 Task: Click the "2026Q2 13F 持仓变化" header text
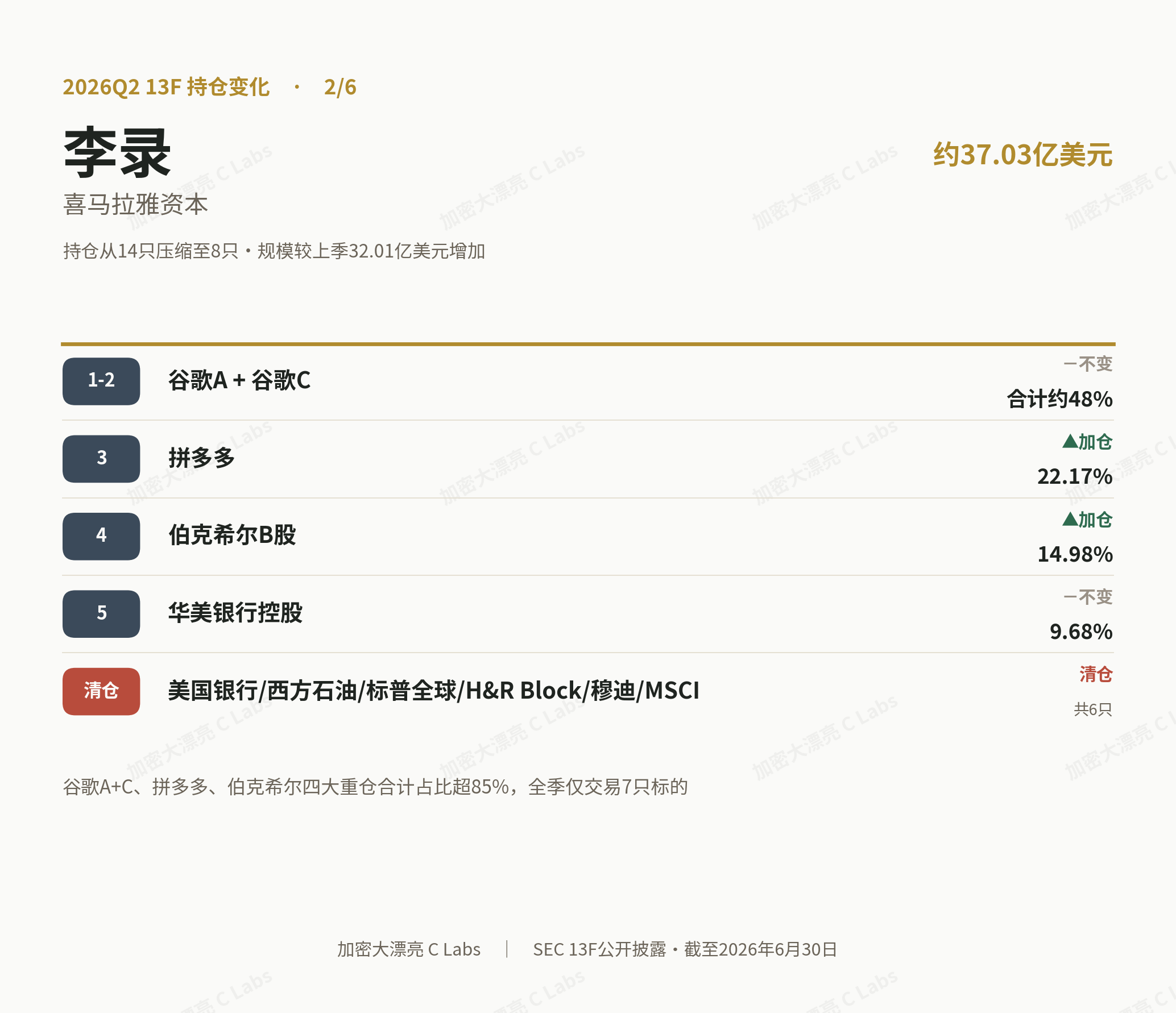166,87
